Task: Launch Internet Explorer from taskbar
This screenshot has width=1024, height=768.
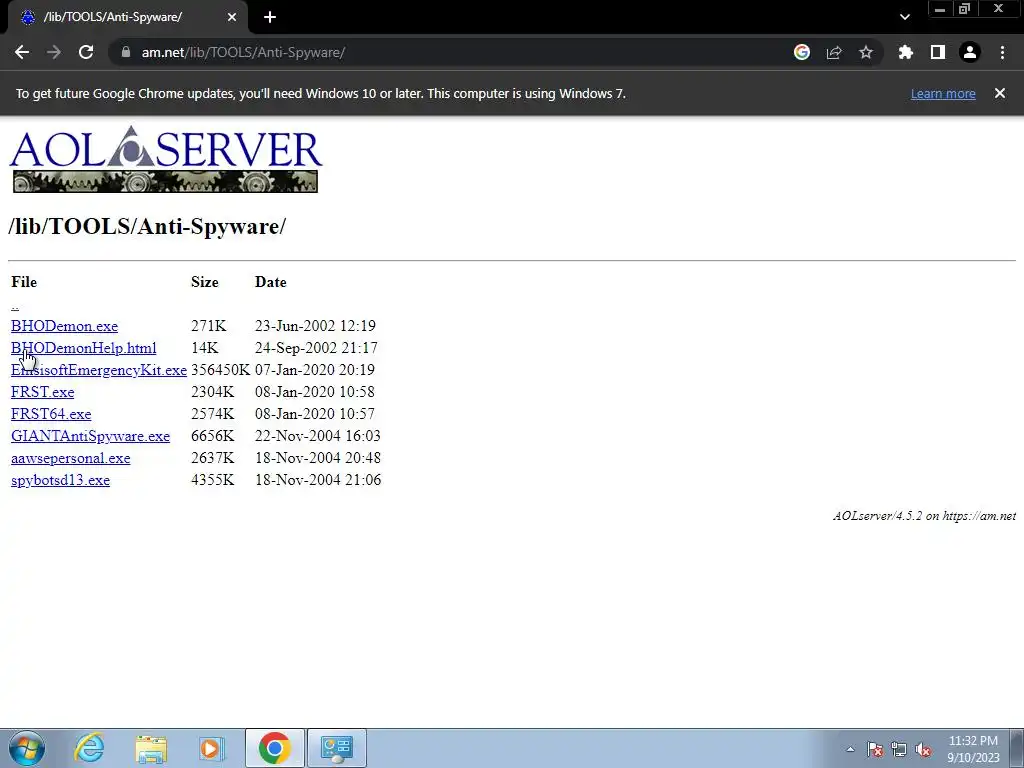Action: click(x=89, y=748)
